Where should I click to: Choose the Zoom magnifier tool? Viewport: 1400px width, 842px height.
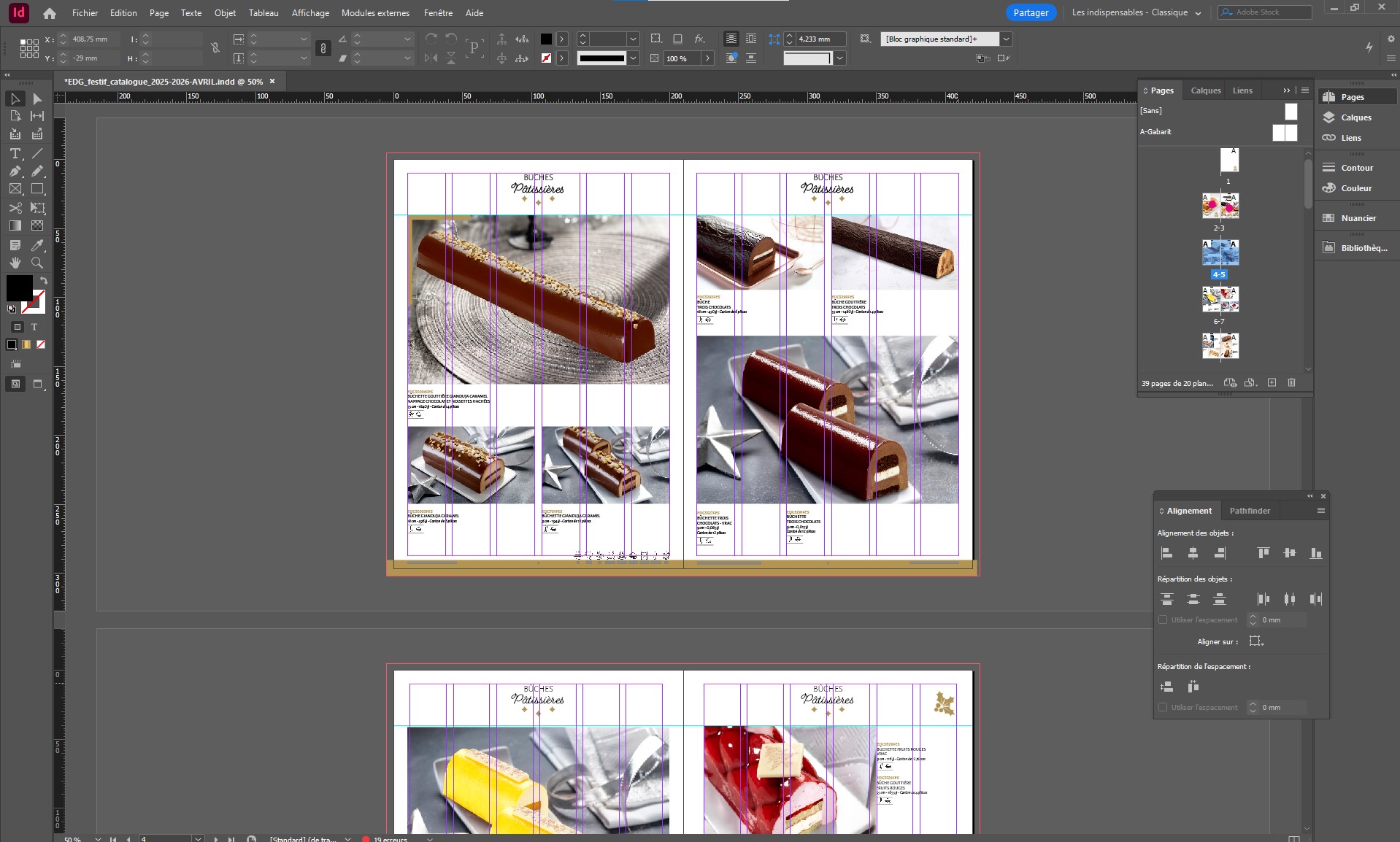click(37, 263)
